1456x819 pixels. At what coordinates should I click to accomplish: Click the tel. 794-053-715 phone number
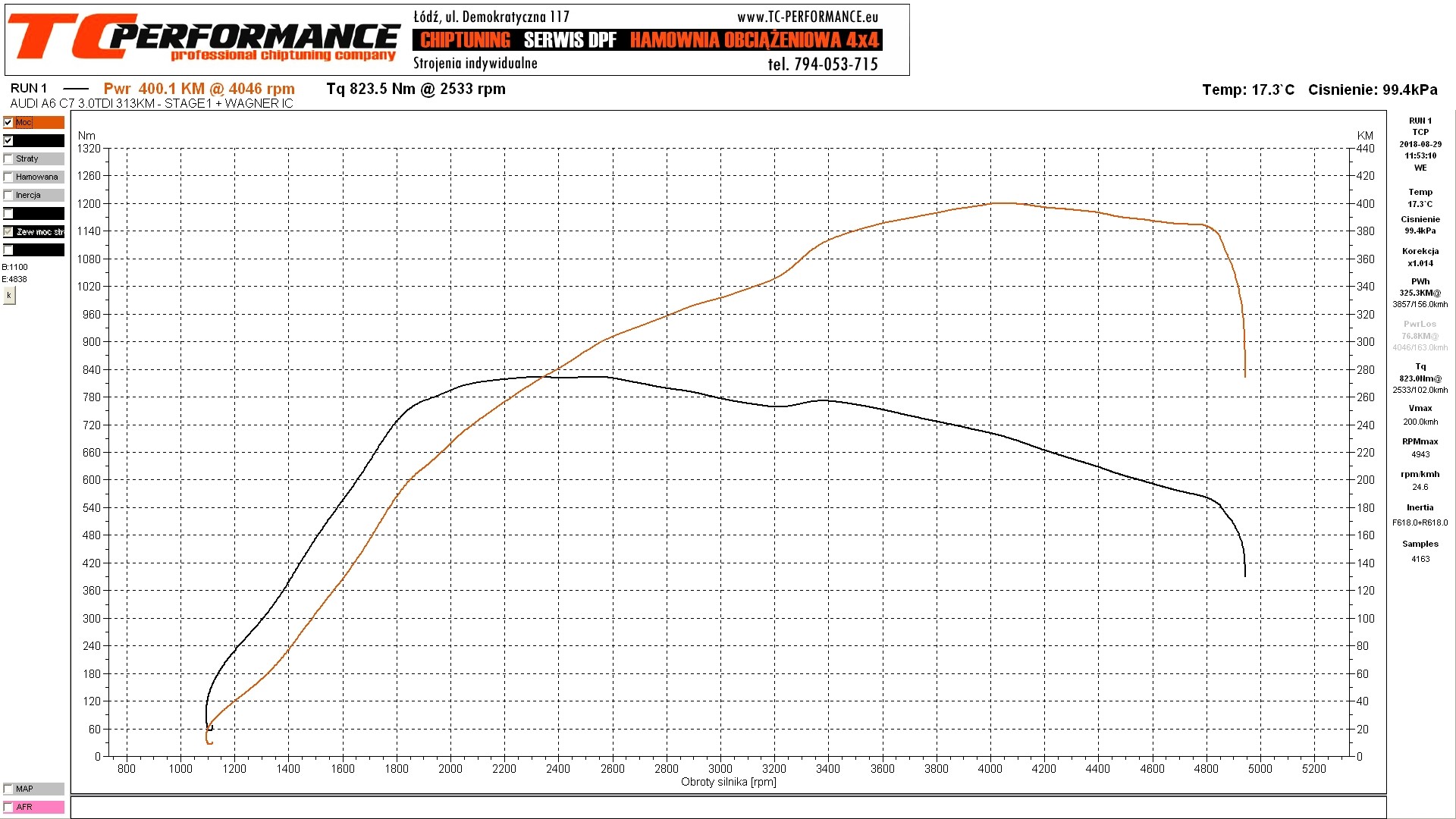pos(823,64)
